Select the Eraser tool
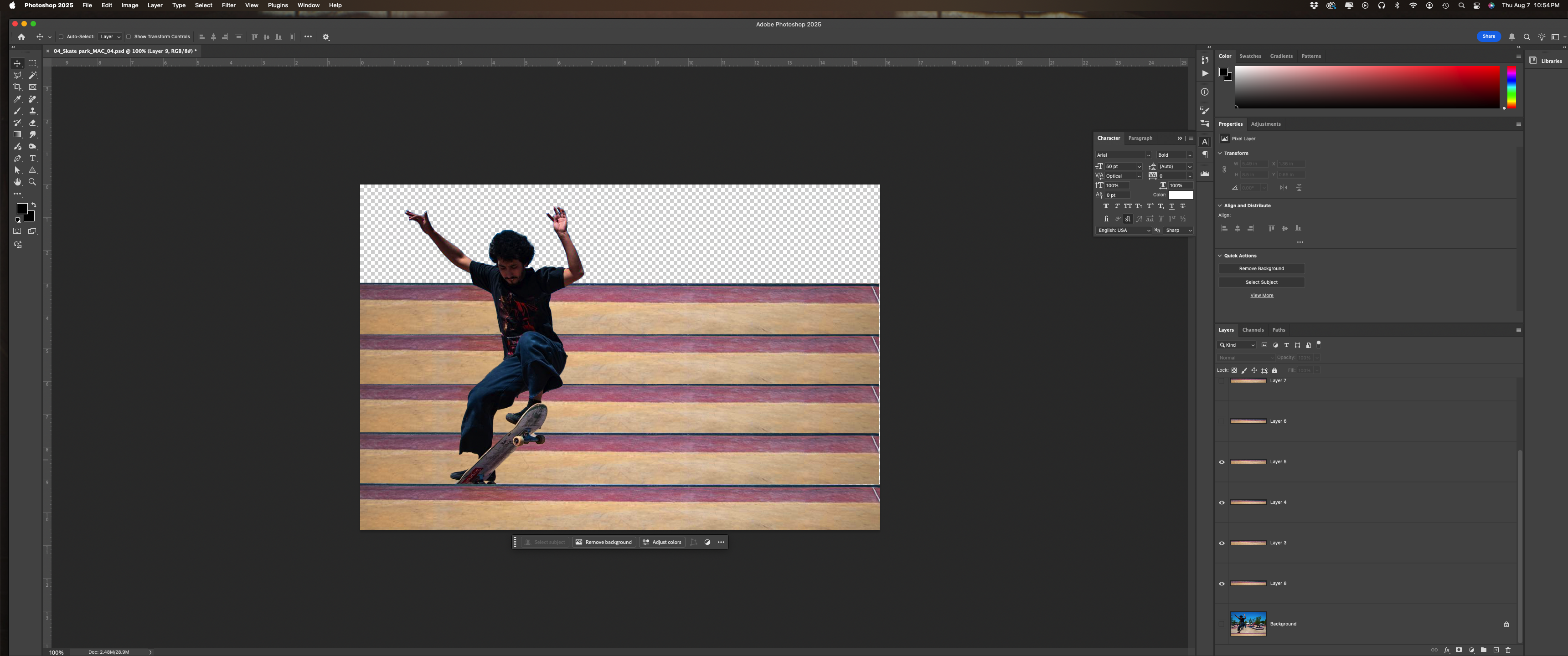 coord(33,123)
